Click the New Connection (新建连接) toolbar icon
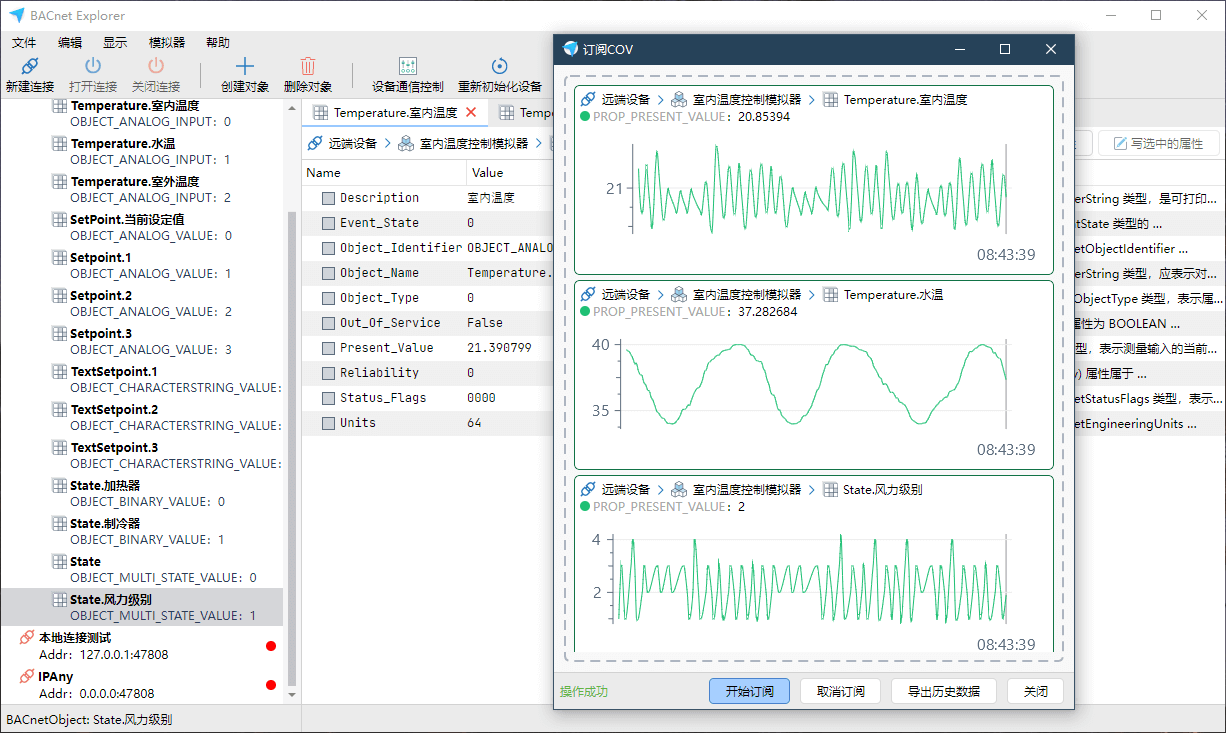Image resolution: width=1226 pixels, height=733 pixels. pyautogui.click(x=30, y=67)
